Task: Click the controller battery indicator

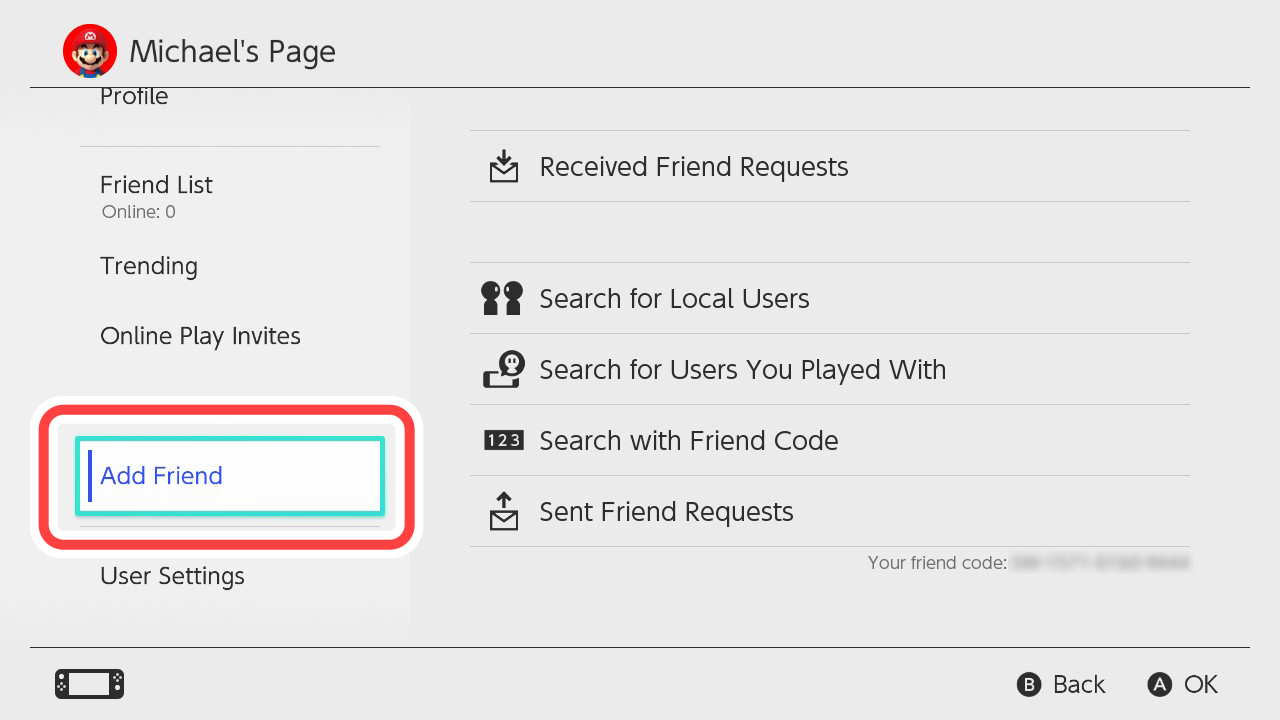Action: pyautogui.click(x=88, y=684)
